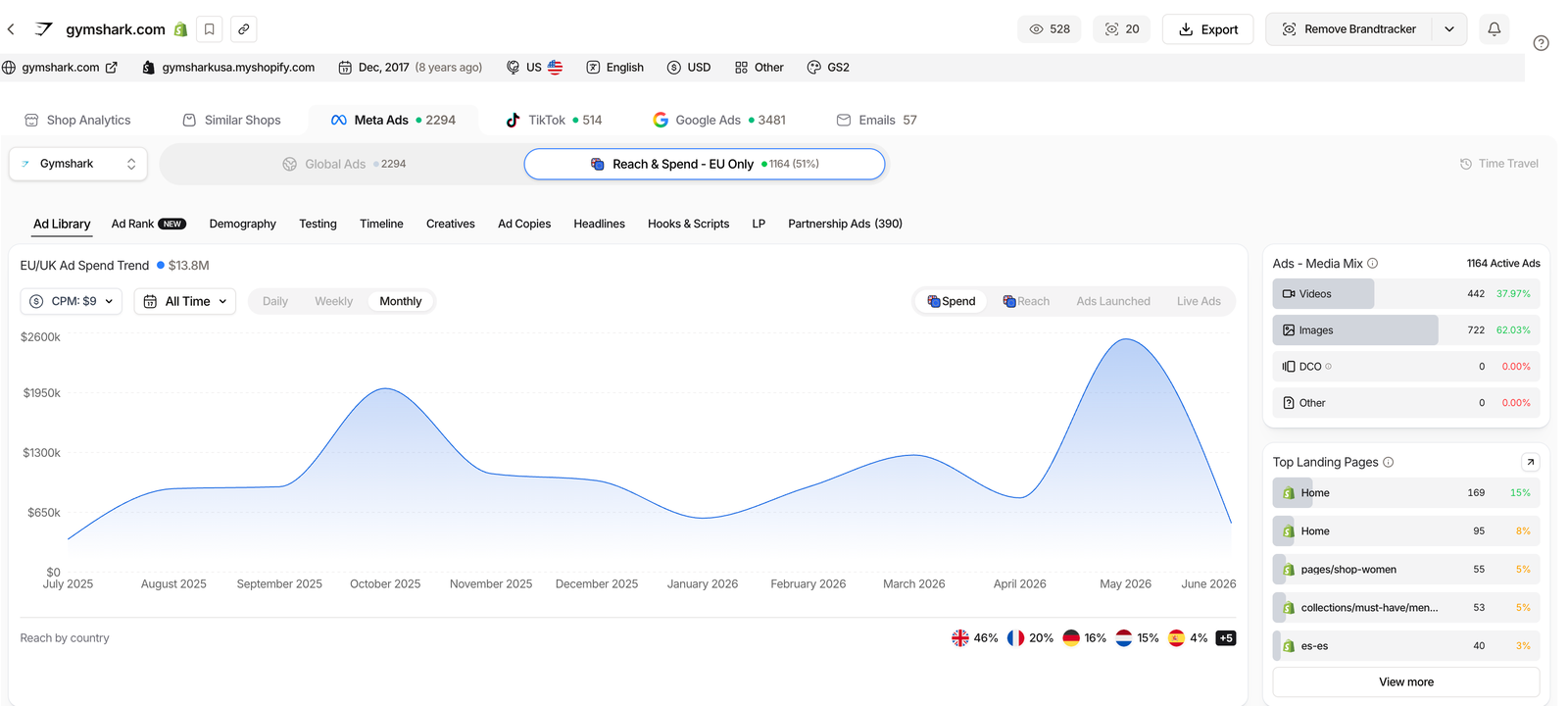Open Partnership Ads (390) sub-tab
This screenshot has height=706, width=1568.
pyautogui.click(x=845, y=225)
